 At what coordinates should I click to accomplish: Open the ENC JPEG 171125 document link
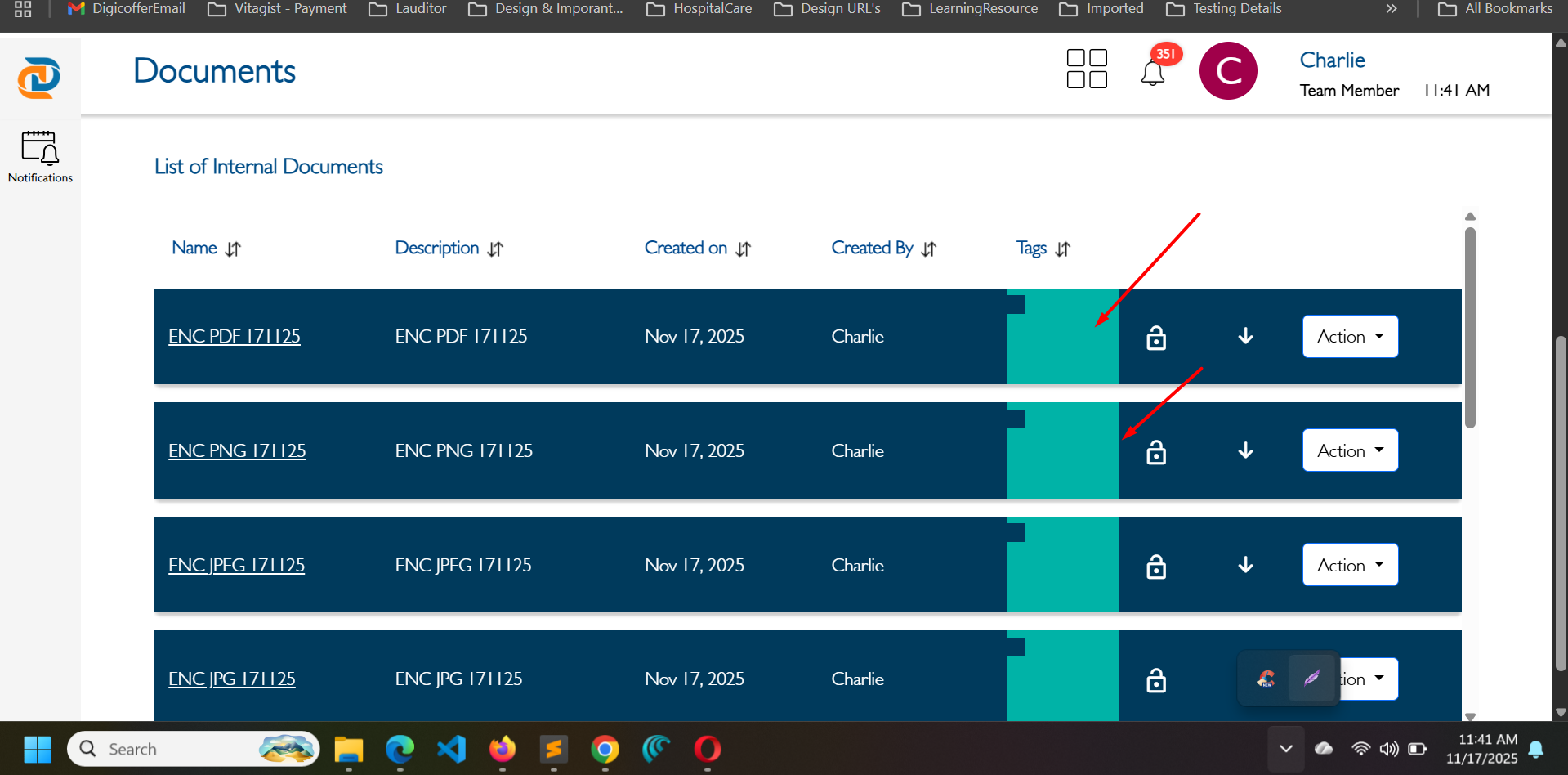pos(236,564)
